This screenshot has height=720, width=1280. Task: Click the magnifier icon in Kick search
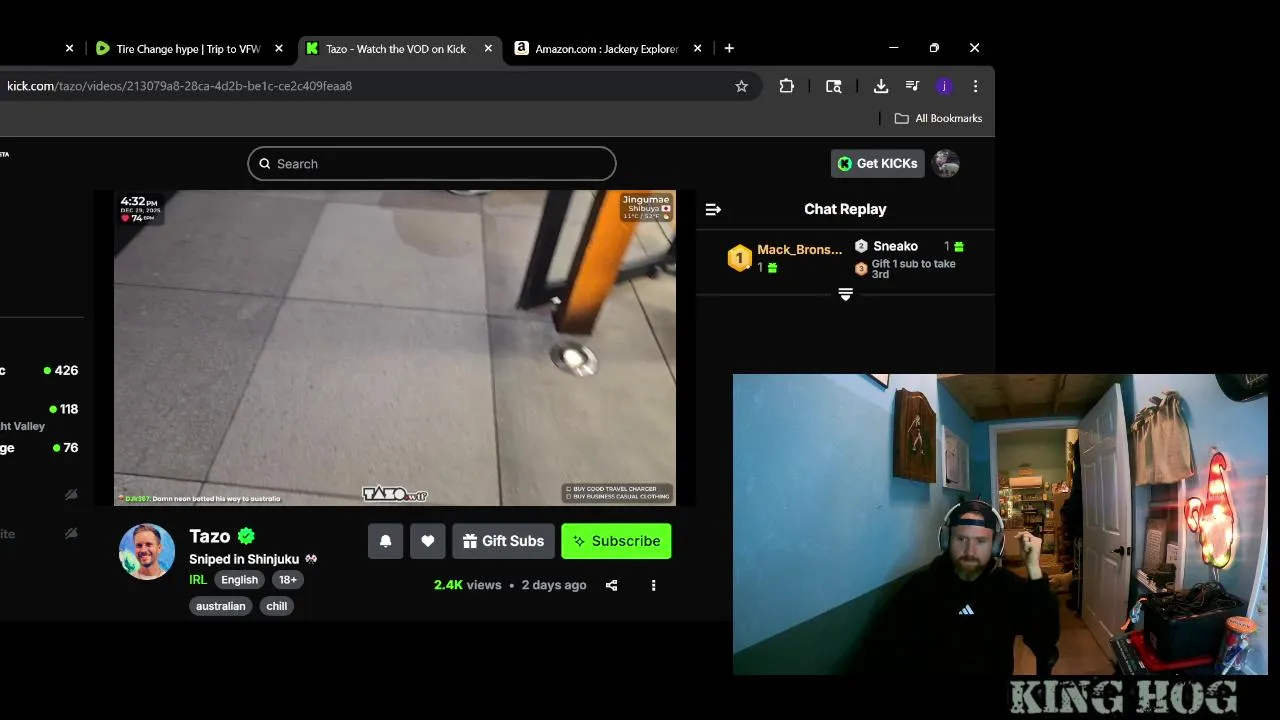click(x=265, y=164)
